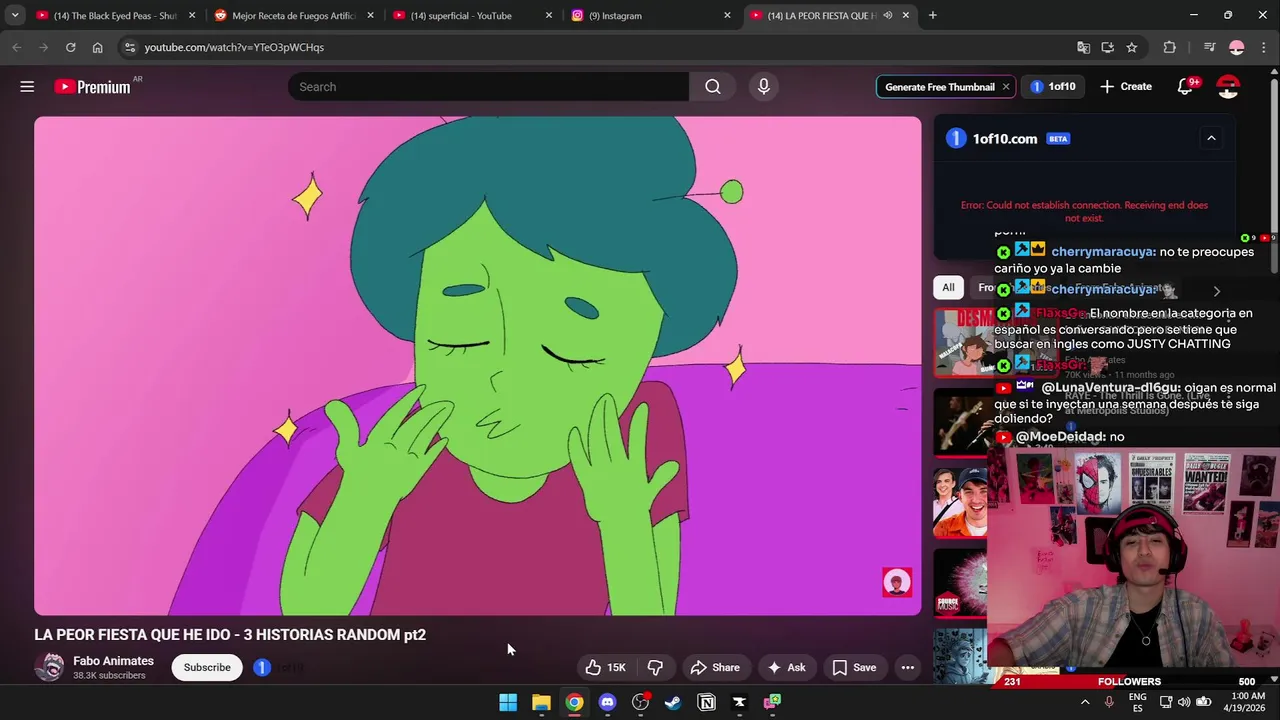1280x720 pixels.
Task: Dislike this video
Action: [x=656, y=668]
